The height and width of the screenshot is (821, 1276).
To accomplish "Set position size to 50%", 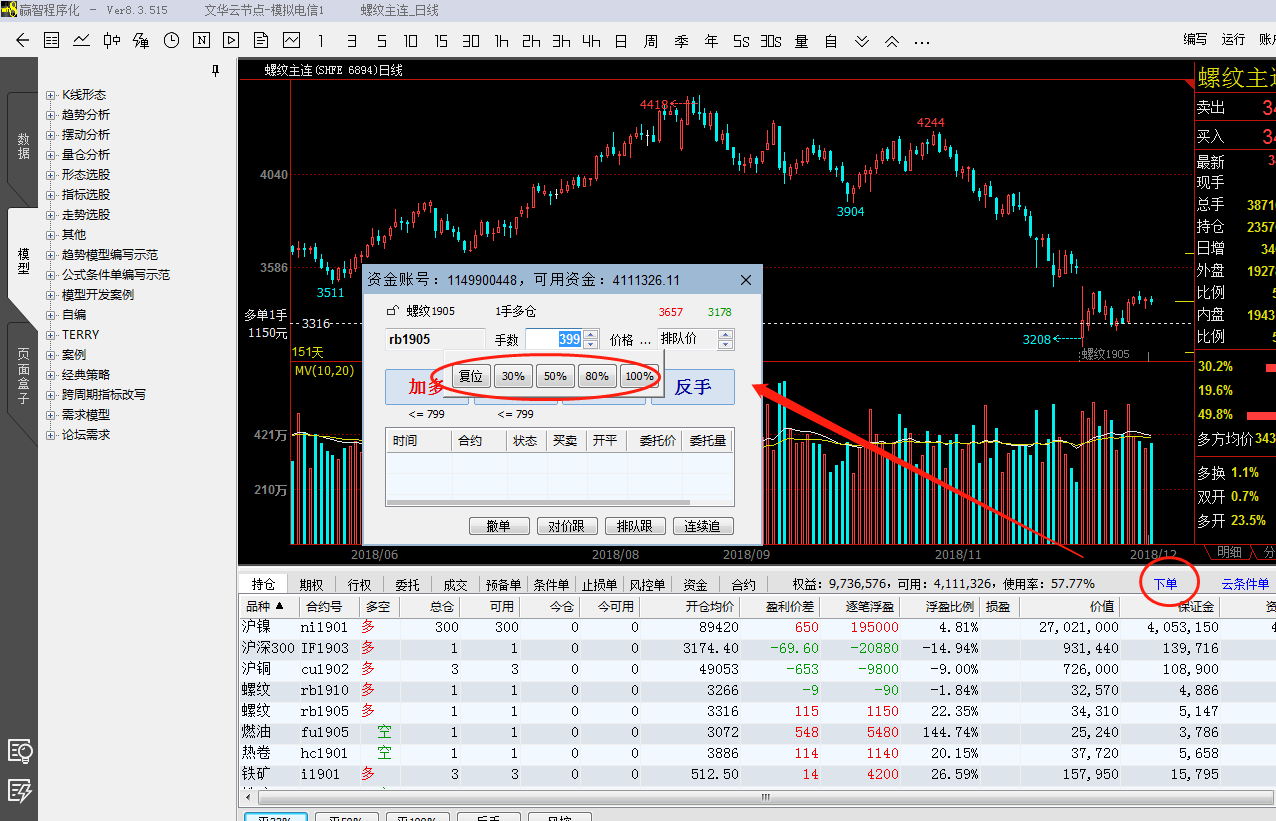I will tap(555, 377).
